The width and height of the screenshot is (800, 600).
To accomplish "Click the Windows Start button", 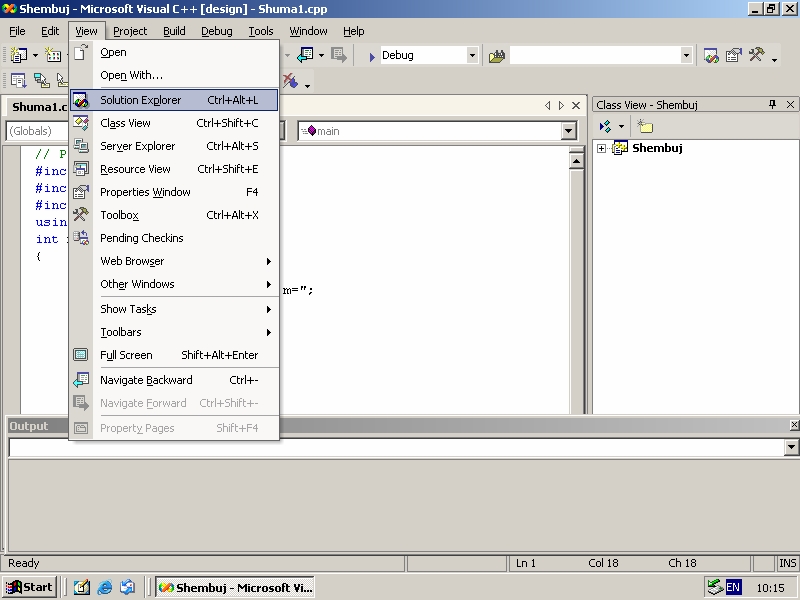I will 30,587.
